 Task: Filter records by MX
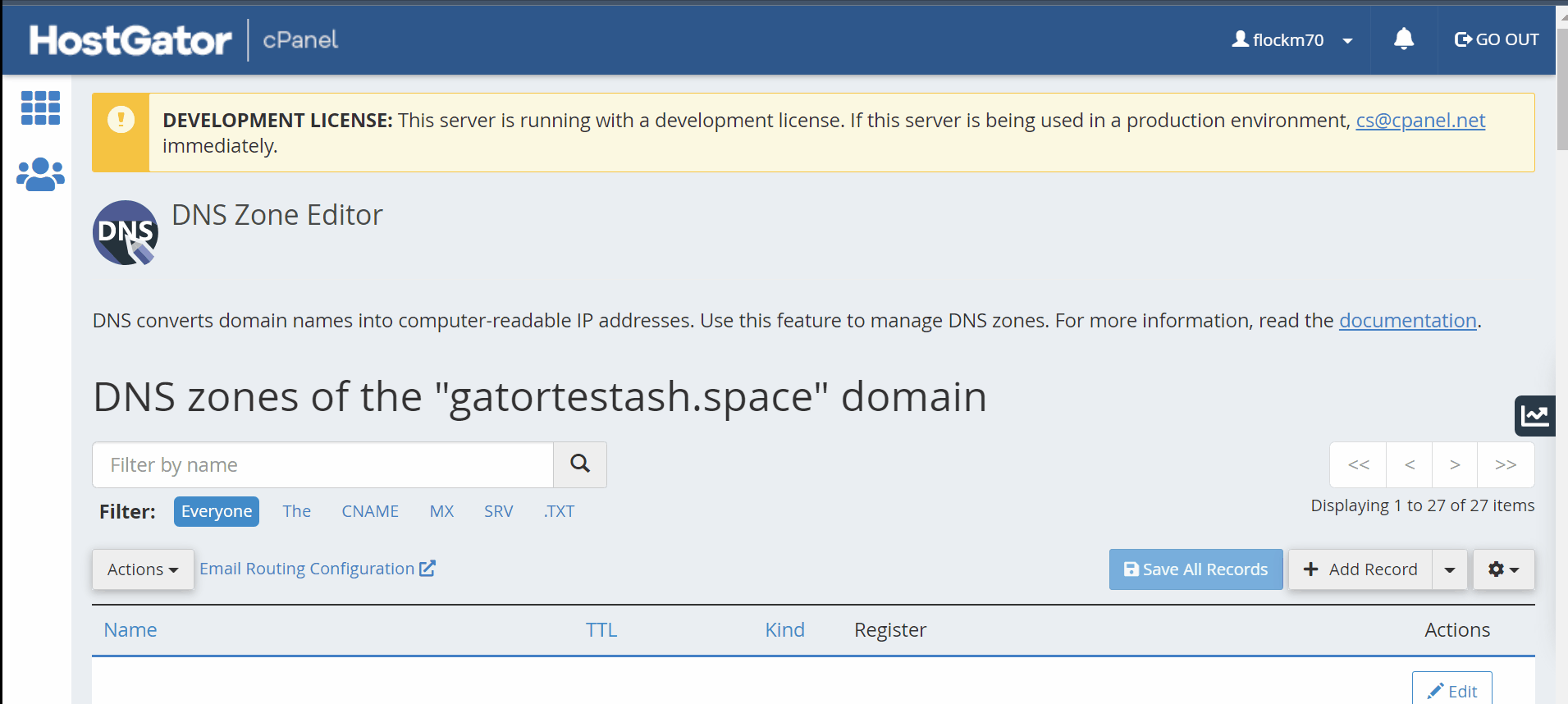point(441,511)
